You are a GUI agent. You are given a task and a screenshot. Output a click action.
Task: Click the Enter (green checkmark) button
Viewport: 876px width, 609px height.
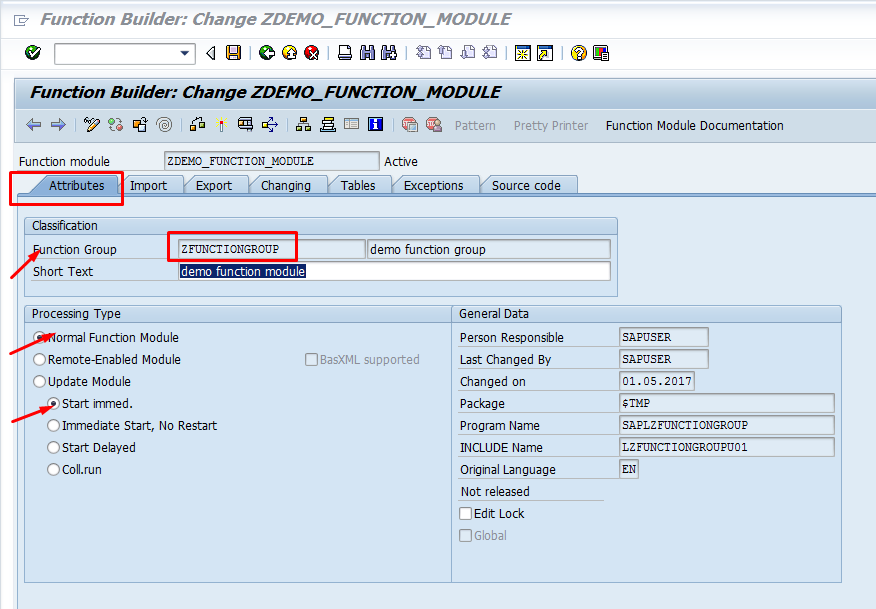tap(31, 53)
